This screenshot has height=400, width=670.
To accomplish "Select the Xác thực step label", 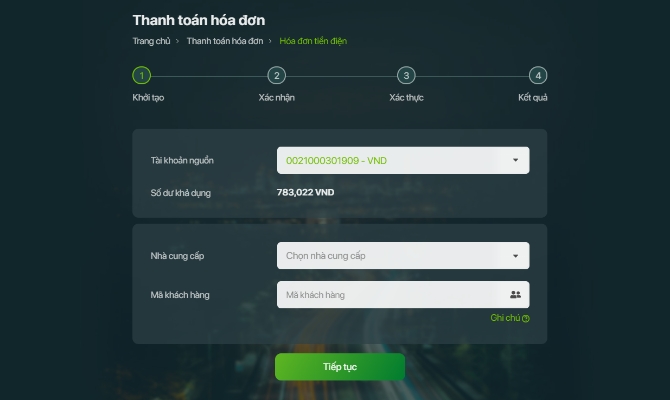I will click(406, 97).
